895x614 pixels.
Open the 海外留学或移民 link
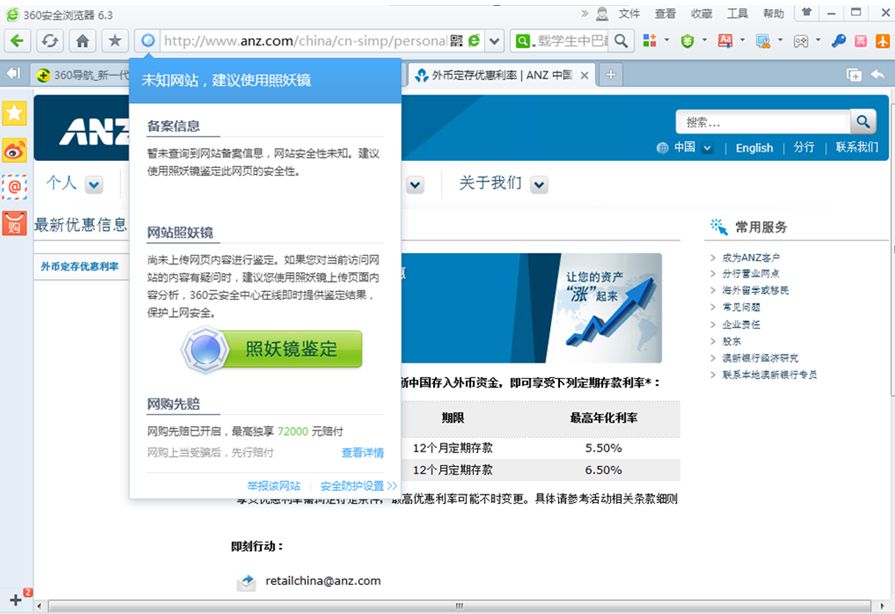pyautogui.click(x=755, y=290)
